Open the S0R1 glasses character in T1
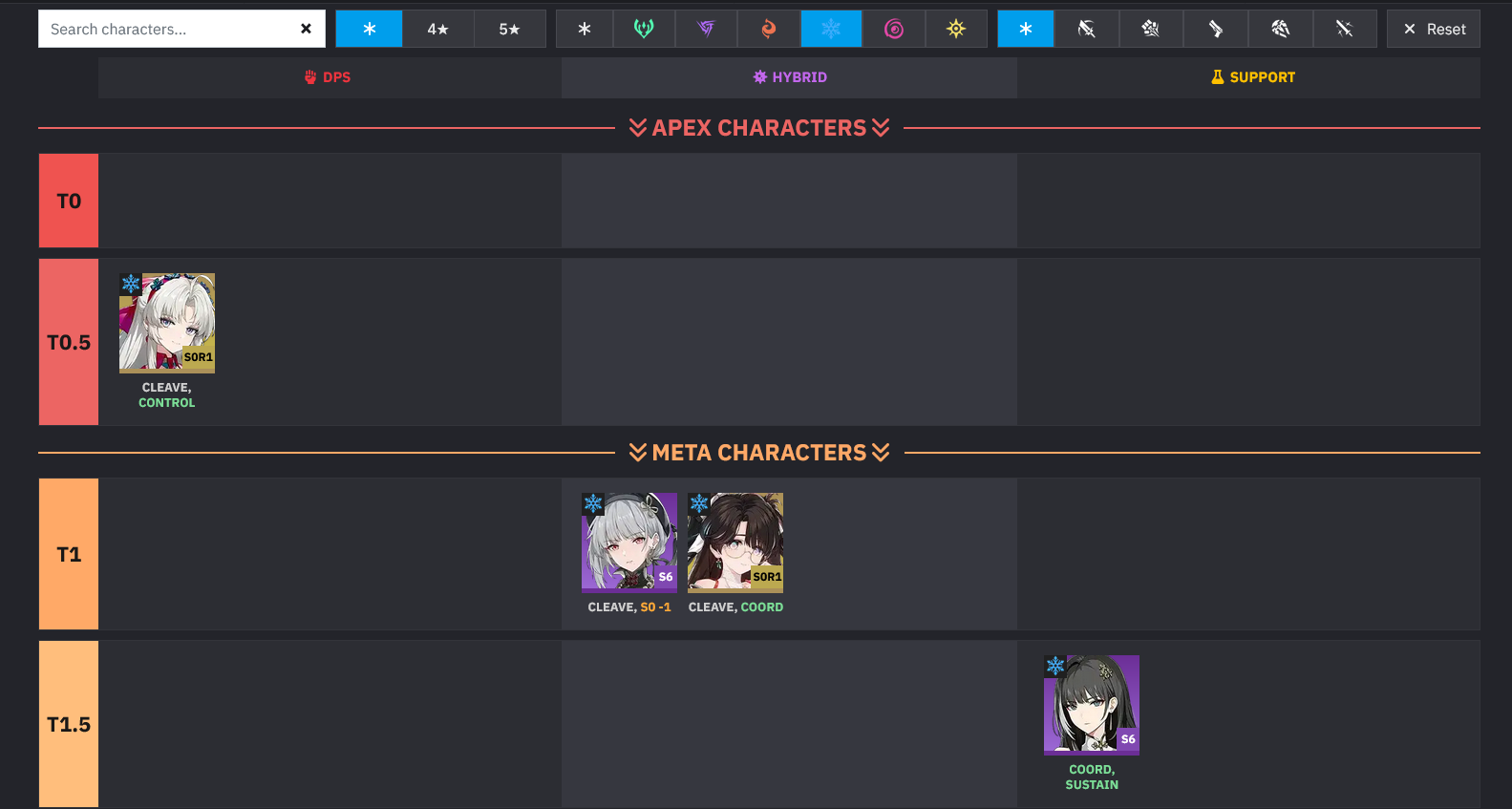The width and height of the screenshot is (1512, 809). tap(735, 543)
